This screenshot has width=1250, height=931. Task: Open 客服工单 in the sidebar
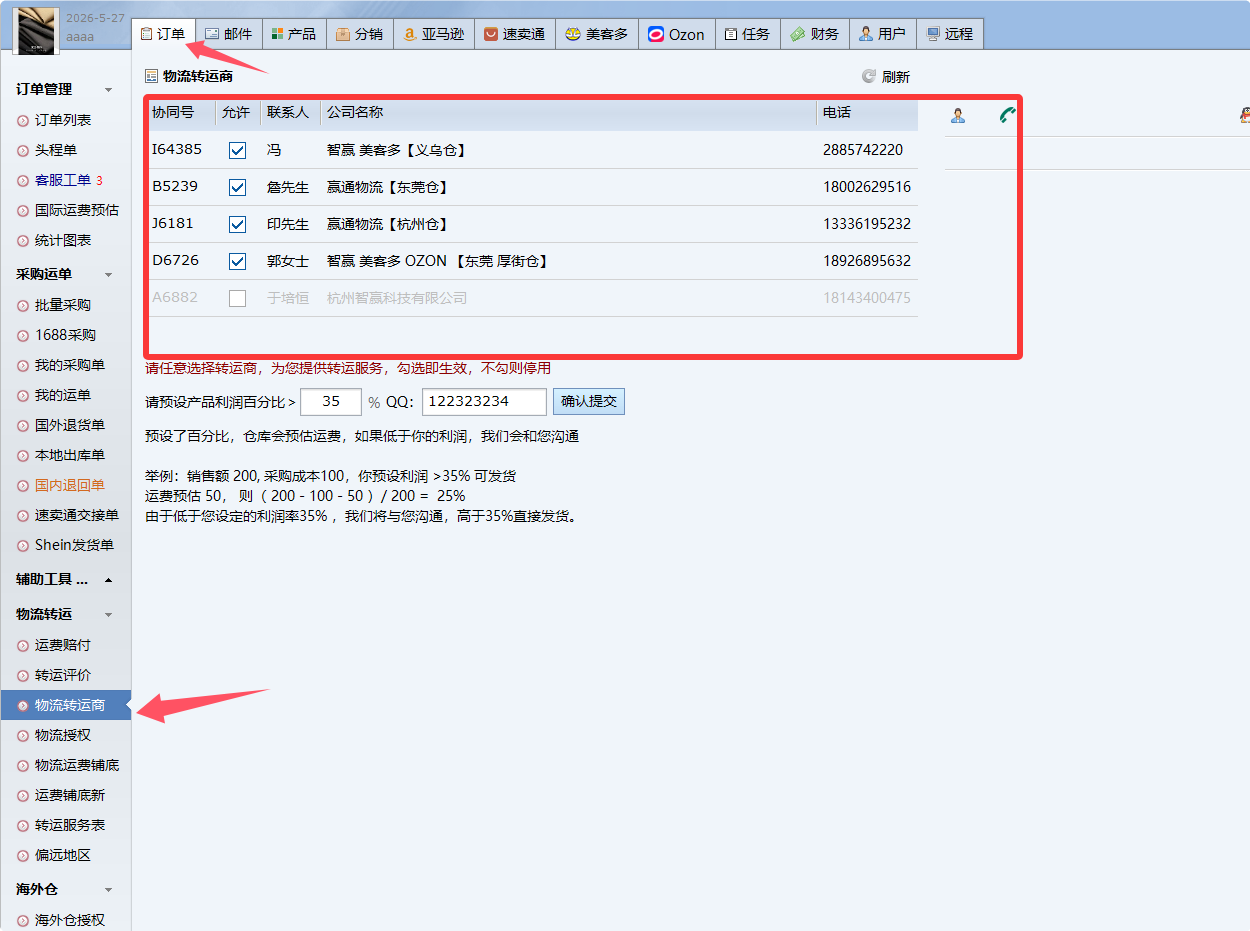click(x=63, y=180)
